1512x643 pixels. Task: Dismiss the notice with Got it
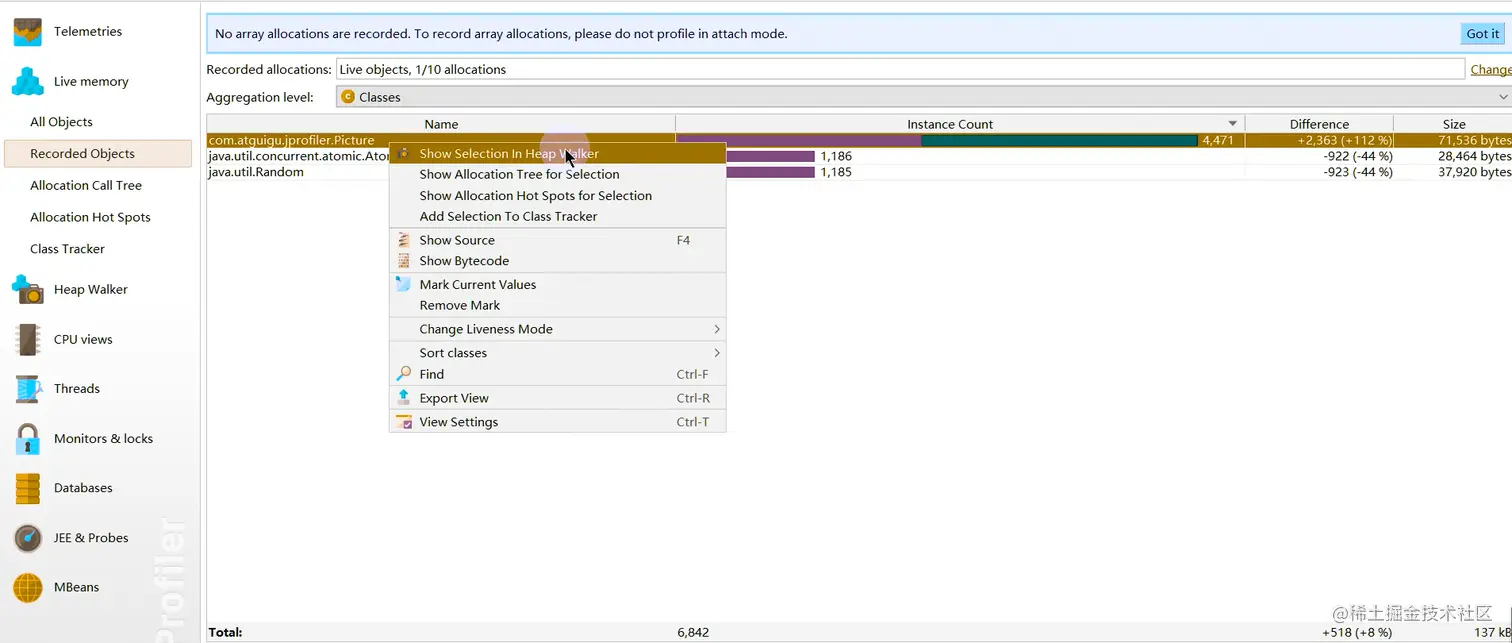1482,33
